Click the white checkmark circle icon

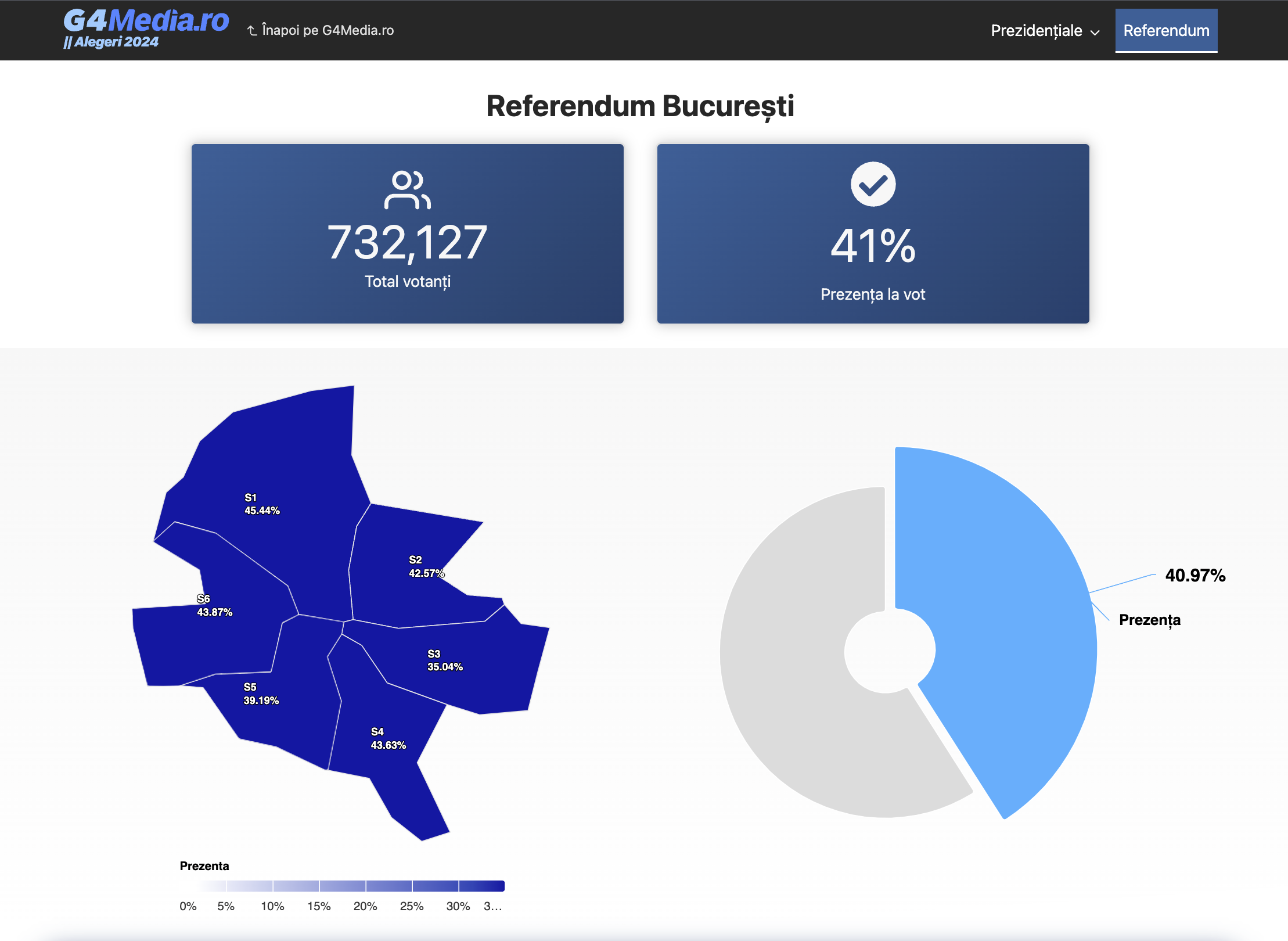pos(873,184)
